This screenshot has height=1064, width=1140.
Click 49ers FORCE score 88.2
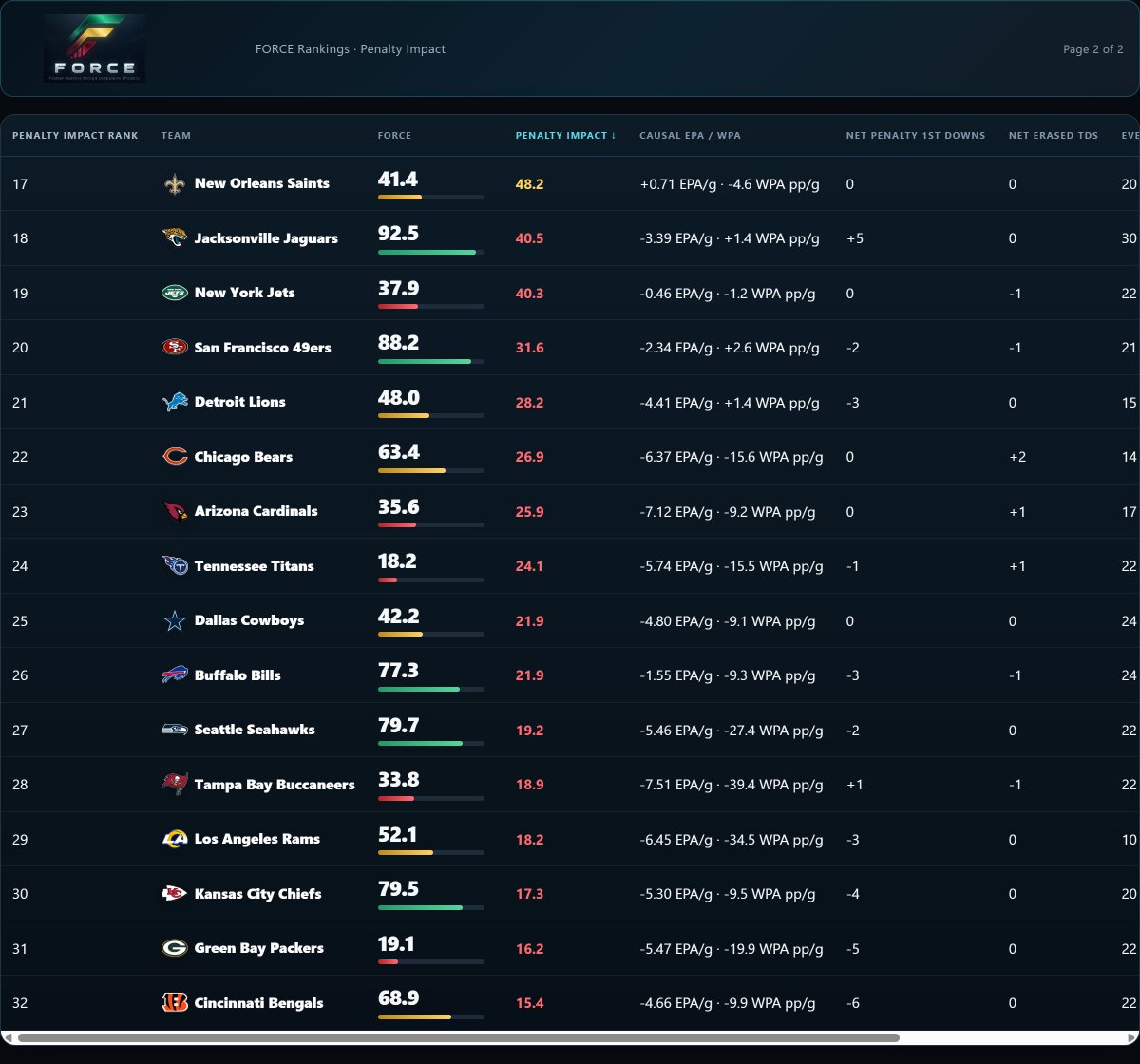coord(398,343)
